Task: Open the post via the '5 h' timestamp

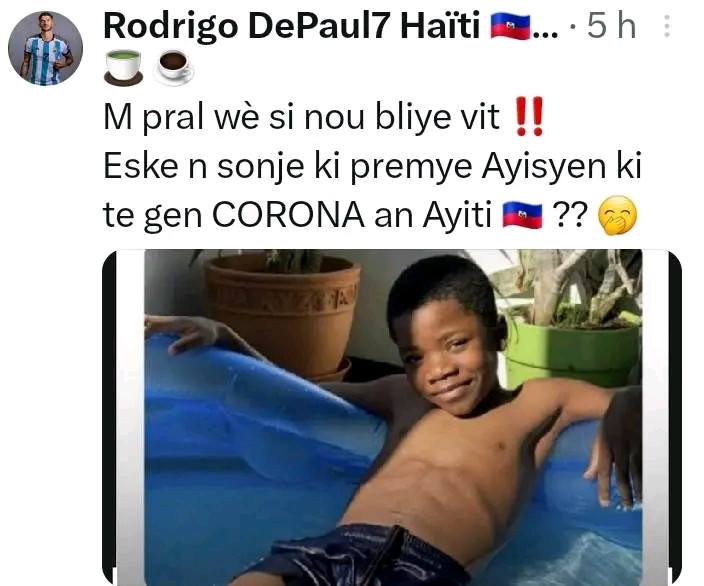Action: (x=612, y=26)
